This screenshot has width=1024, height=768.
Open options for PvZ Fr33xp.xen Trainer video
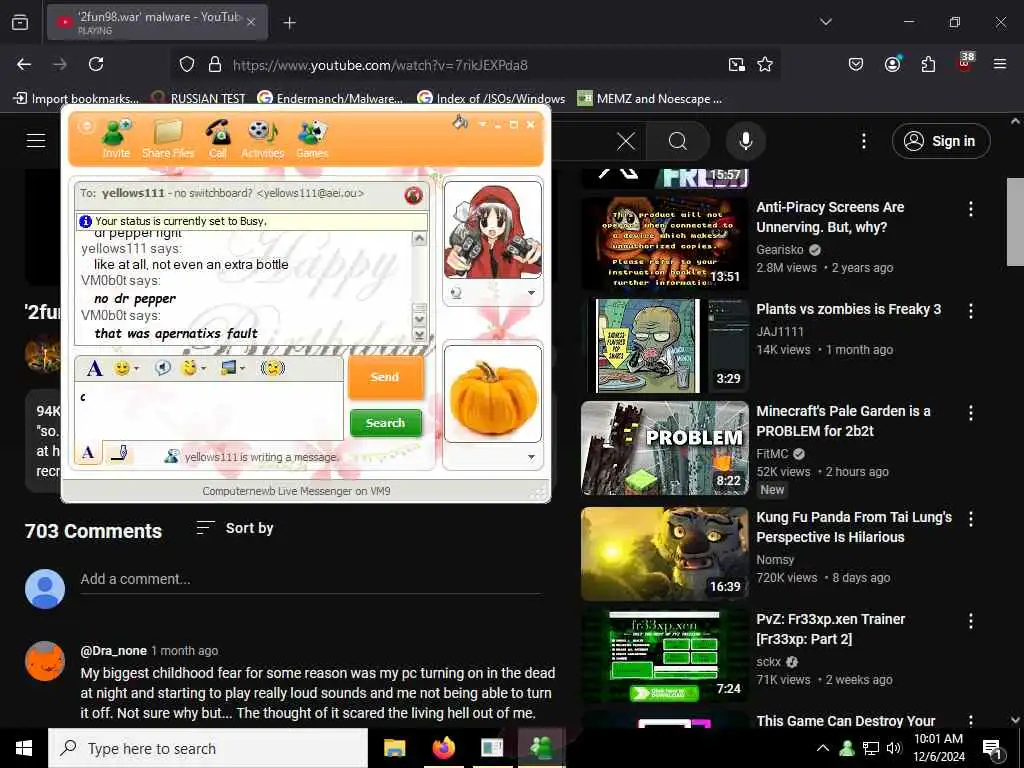[x=971, y=621]
